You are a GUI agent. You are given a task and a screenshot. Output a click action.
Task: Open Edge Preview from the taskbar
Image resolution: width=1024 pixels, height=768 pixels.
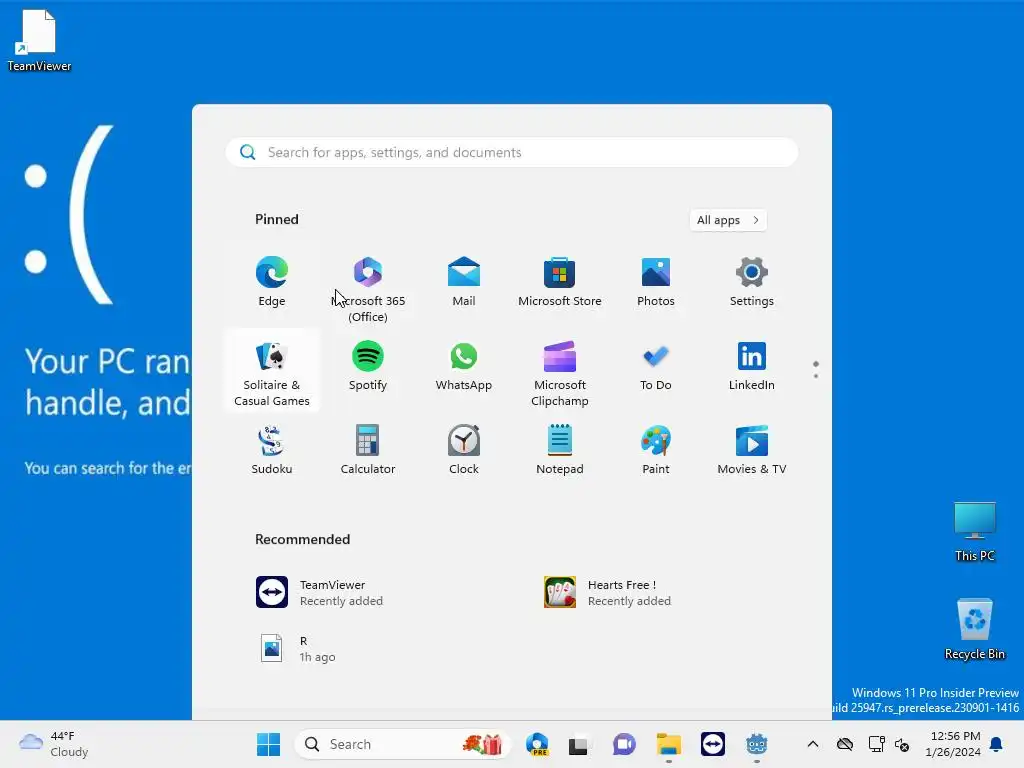click(537, 744)
